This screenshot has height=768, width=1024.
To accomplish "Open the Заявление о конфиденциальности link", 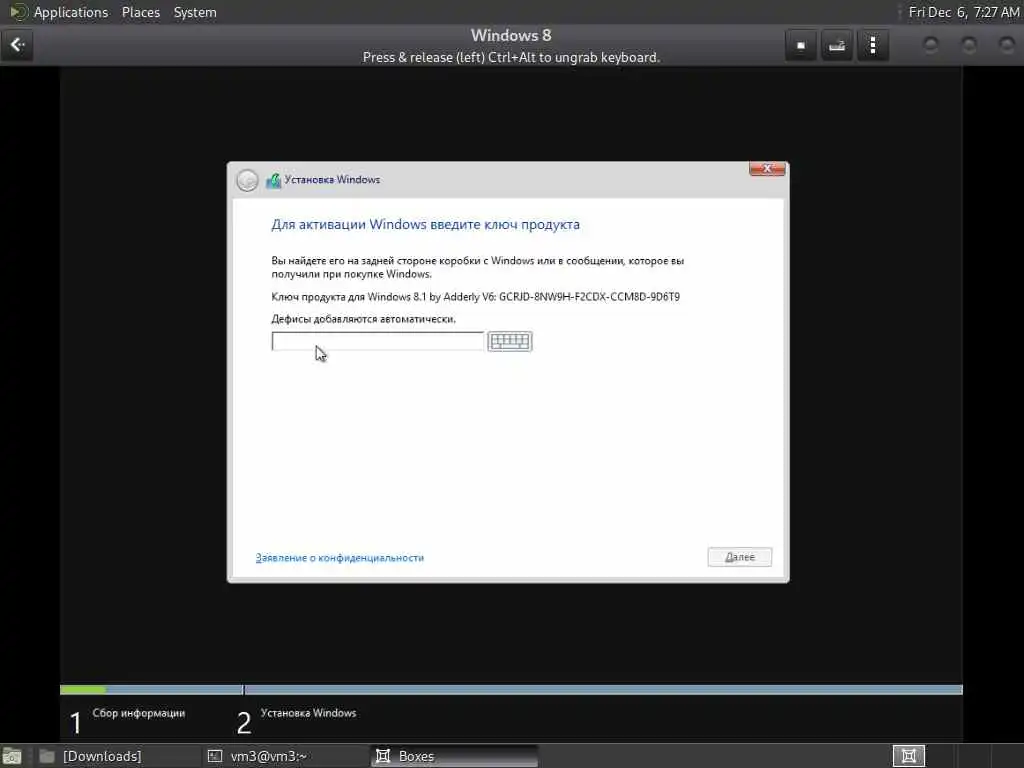I will (340, 558).
